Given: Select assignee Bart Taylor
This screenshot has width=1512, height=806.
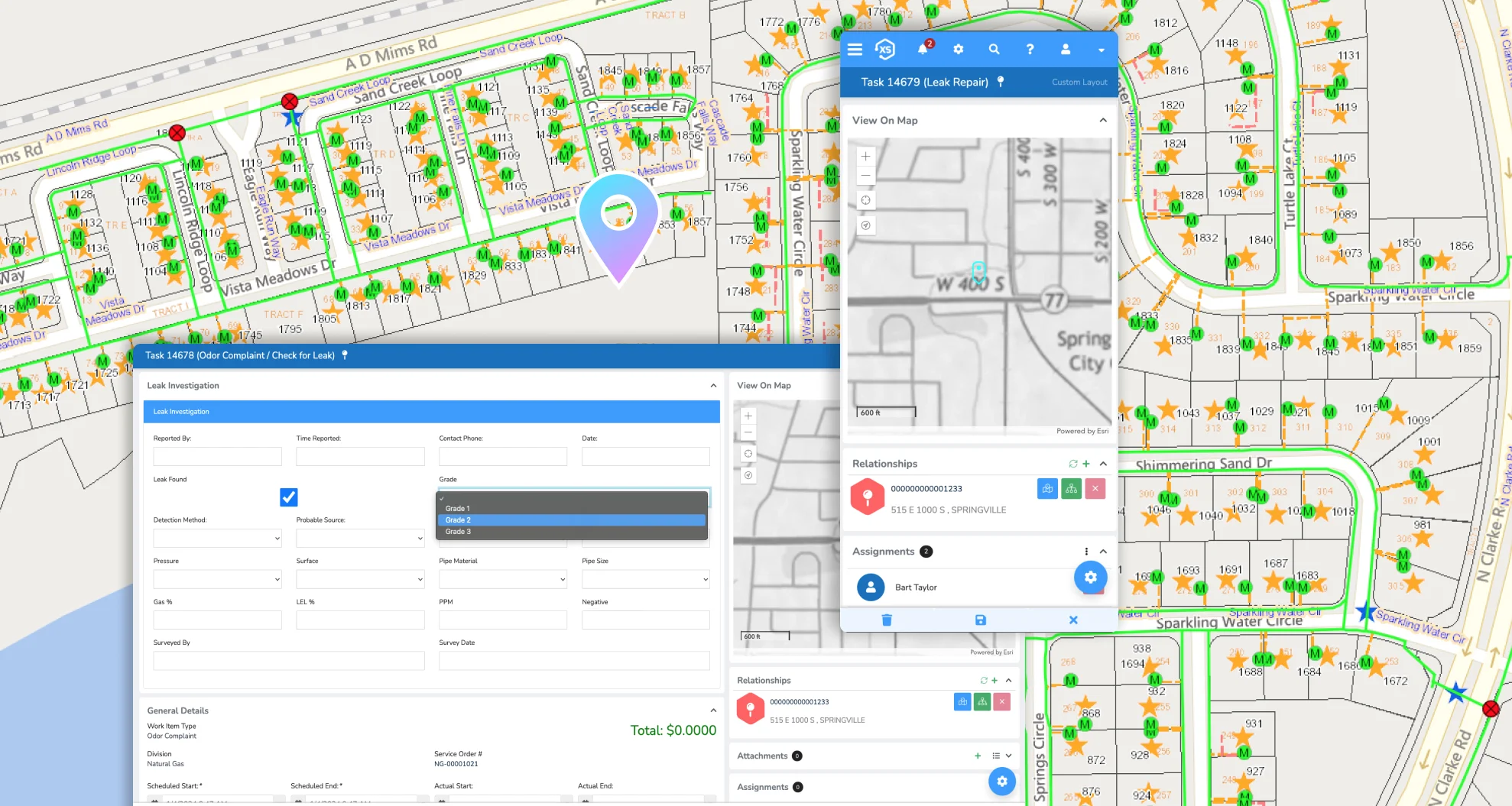Looking at the screenshot, I should [x=916, y=588].
